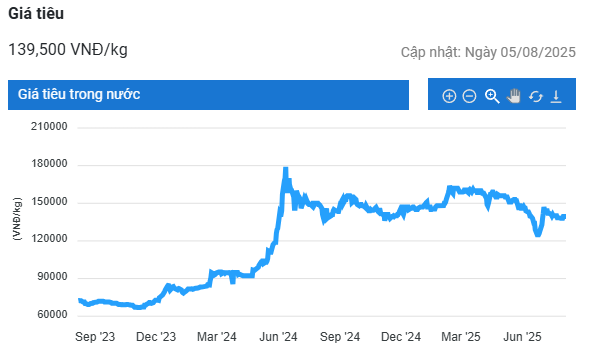The height and width of the screenshot is (362, 589).
Task: Click the 90000 y-axis label
Action: pyautogui.click(x=52, y=277)
